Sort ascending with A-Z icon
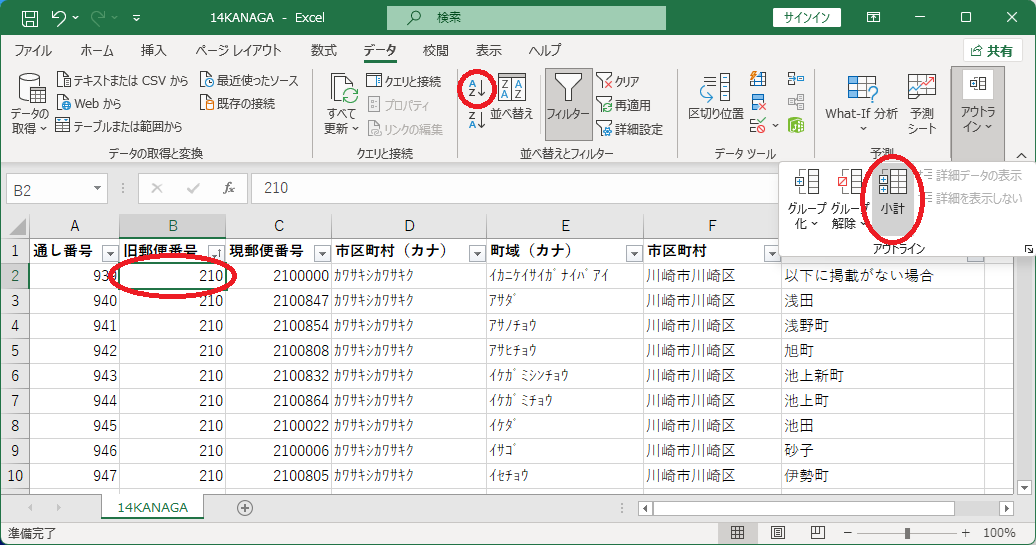 (476, 88)
